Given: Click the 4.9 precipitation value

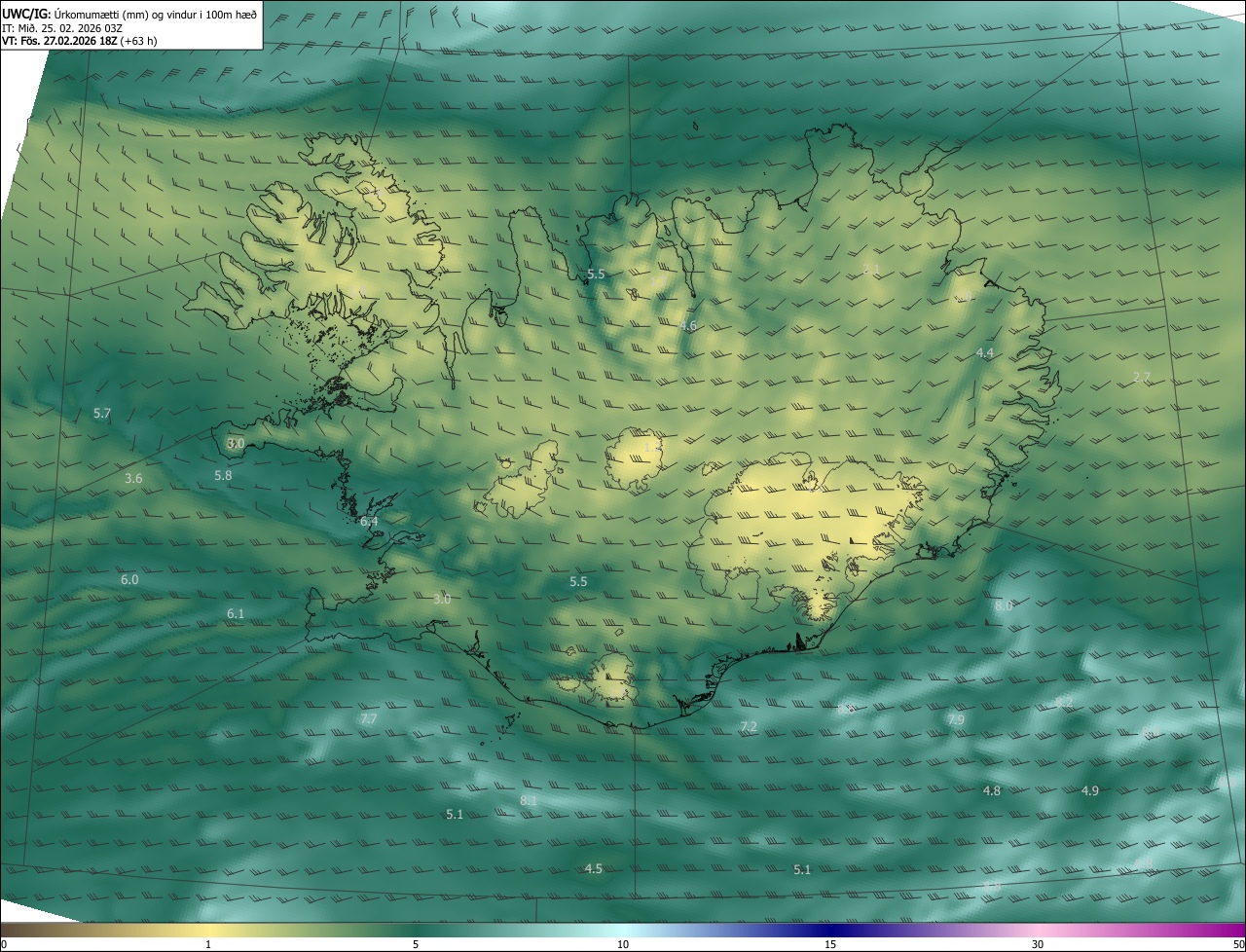Looking at the screenshot, I should pyautogui.click(x=1090, y=791).
